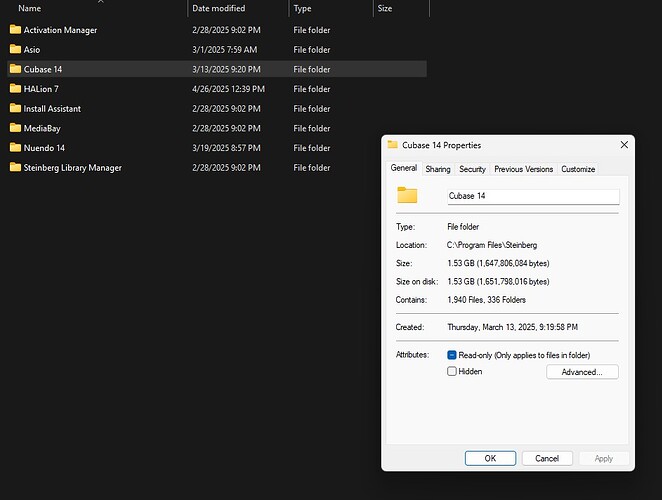The image size is (662, 500).
Task: Close the Cubase 14 Properties dialog
Action: (x=624, y=145)
